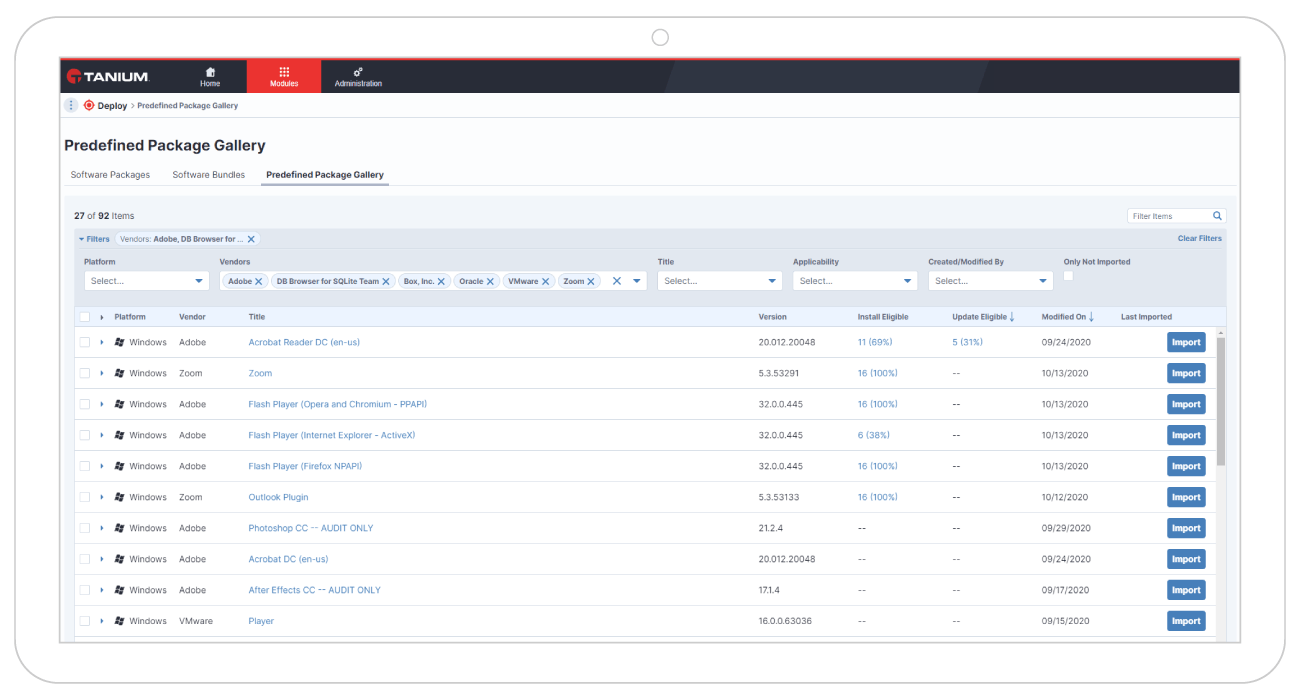Open the Zoom package title link
This screenshot has width=1300, height=700.
260,373
